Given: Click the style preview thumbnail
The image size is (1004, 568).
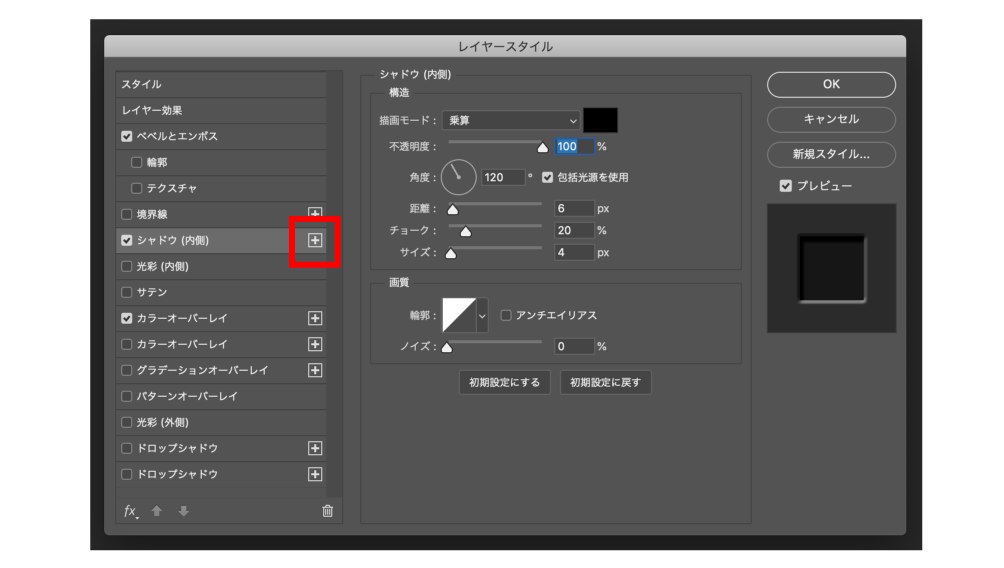Looking at the screenshot, I should [831, 268].
